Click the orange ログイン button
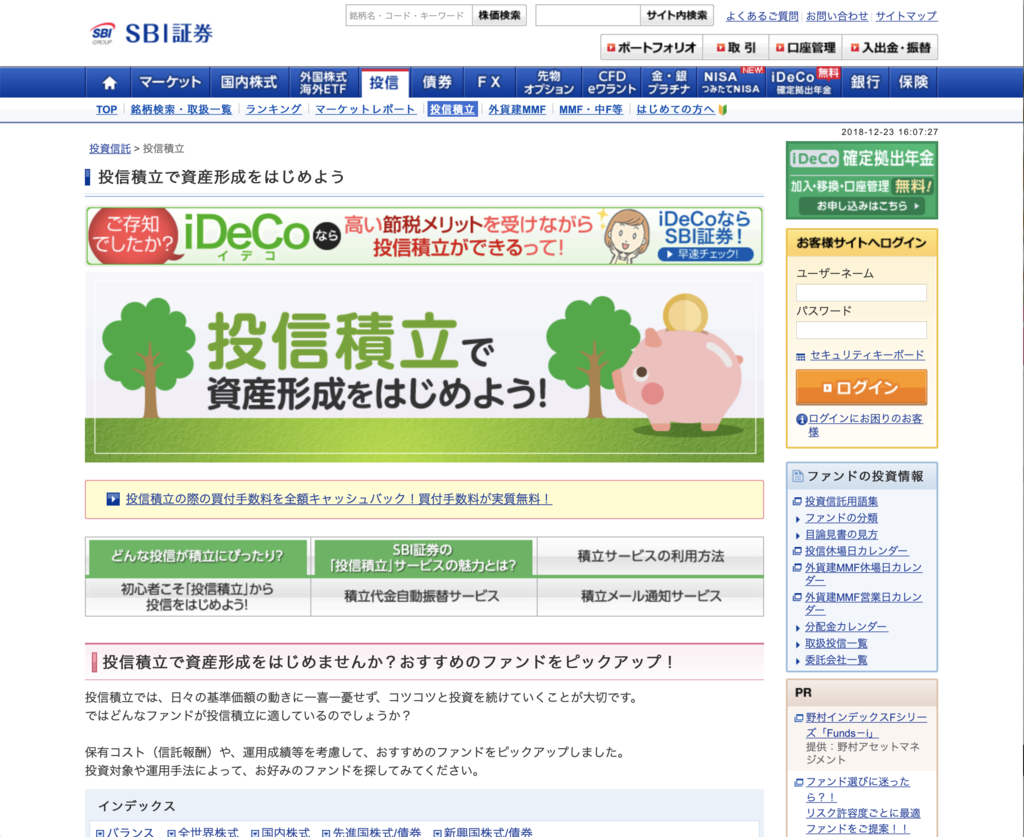The image size is (1024, 837). (861, 387)
